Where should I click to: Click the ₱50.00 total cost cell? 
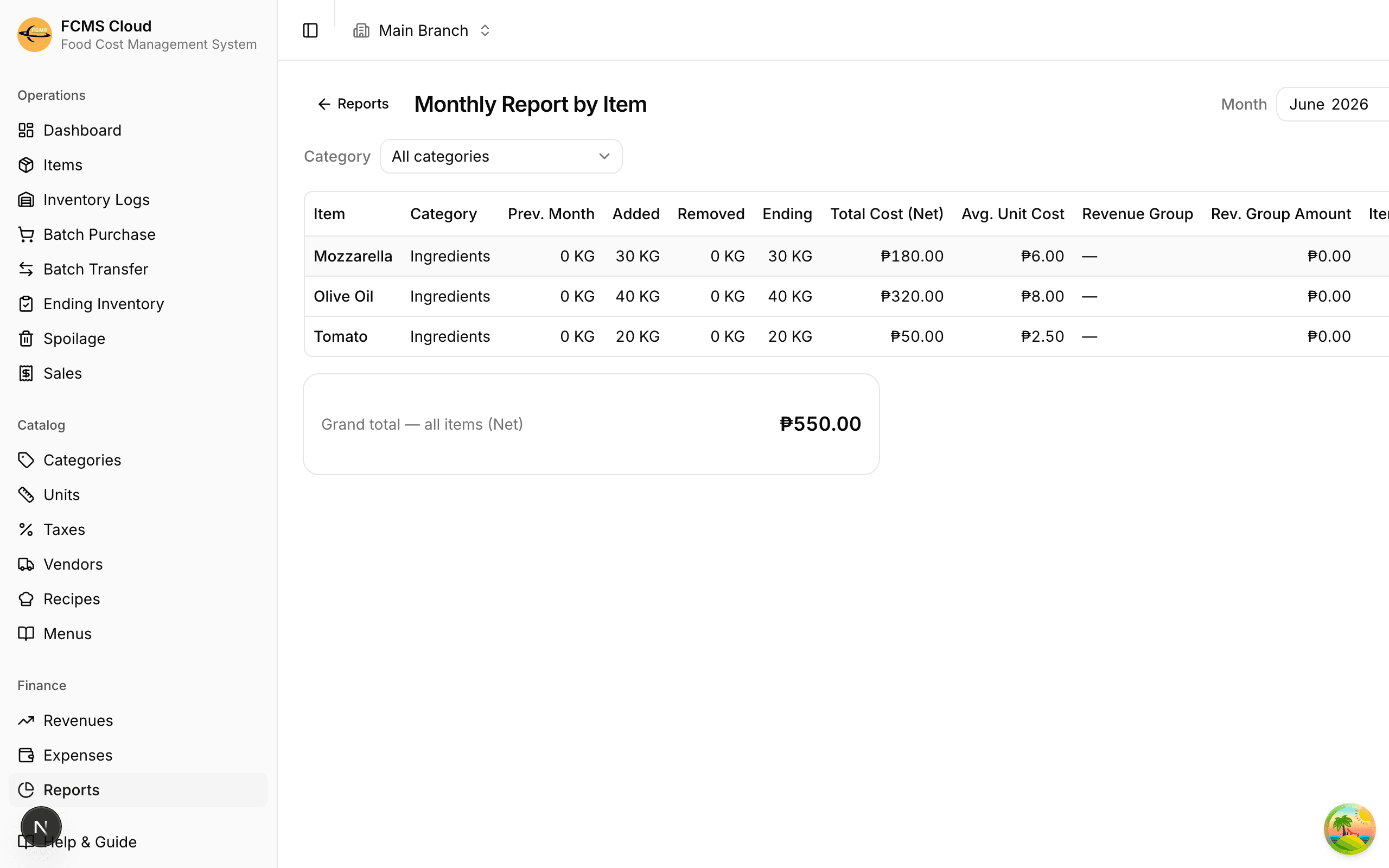(916, 336)
